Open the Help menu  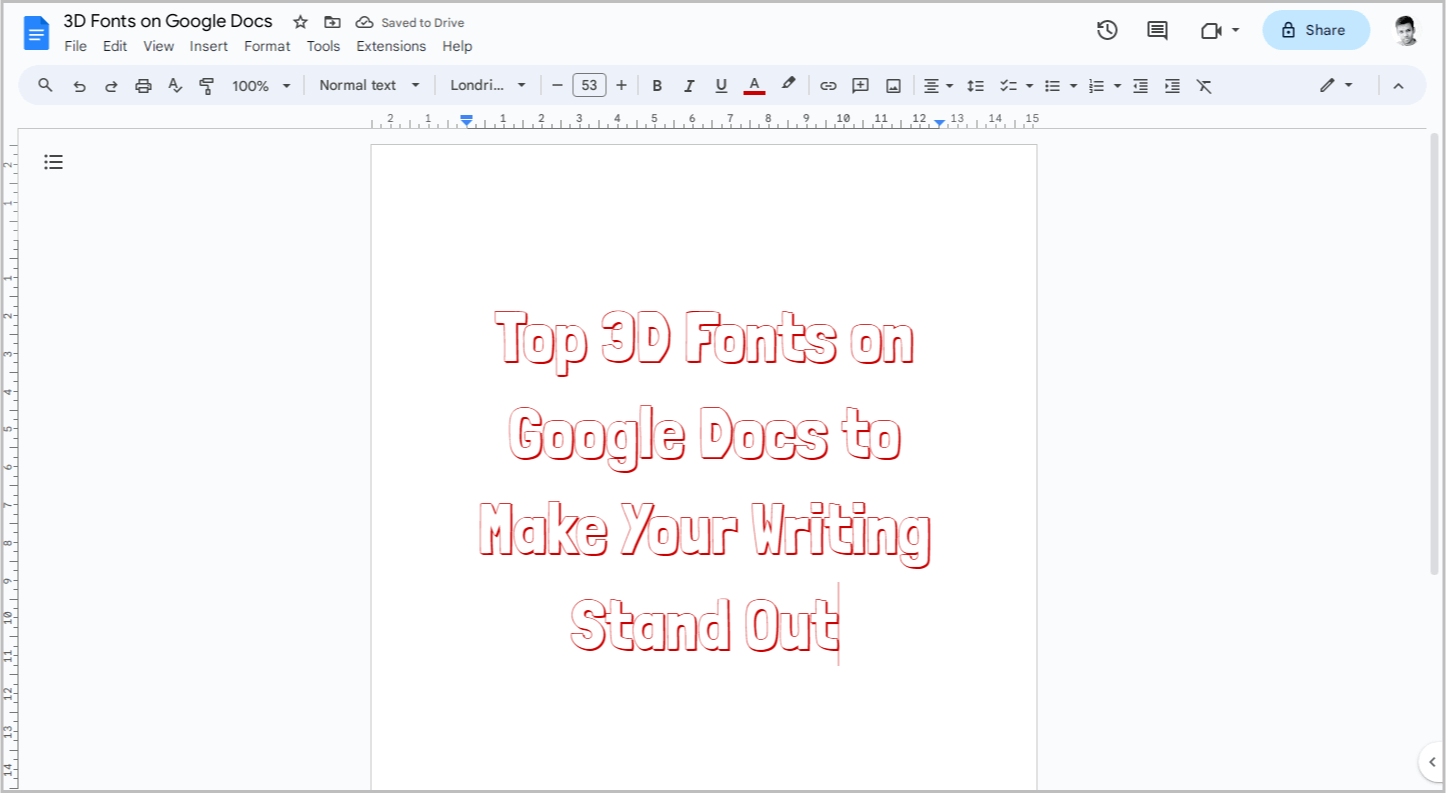[457, 46]
